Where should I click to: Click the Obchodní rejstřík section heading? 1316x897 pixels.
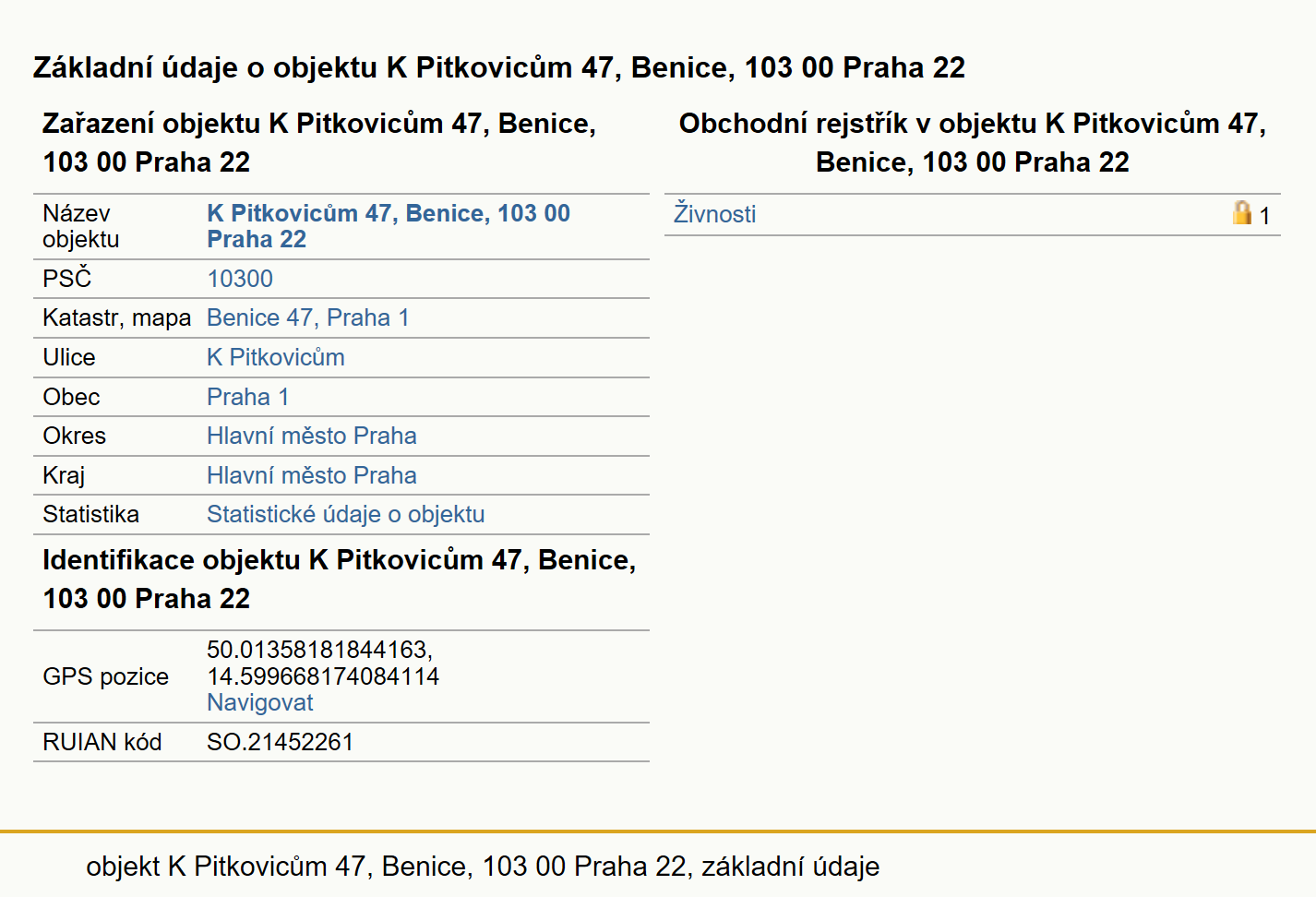point(973,142)
